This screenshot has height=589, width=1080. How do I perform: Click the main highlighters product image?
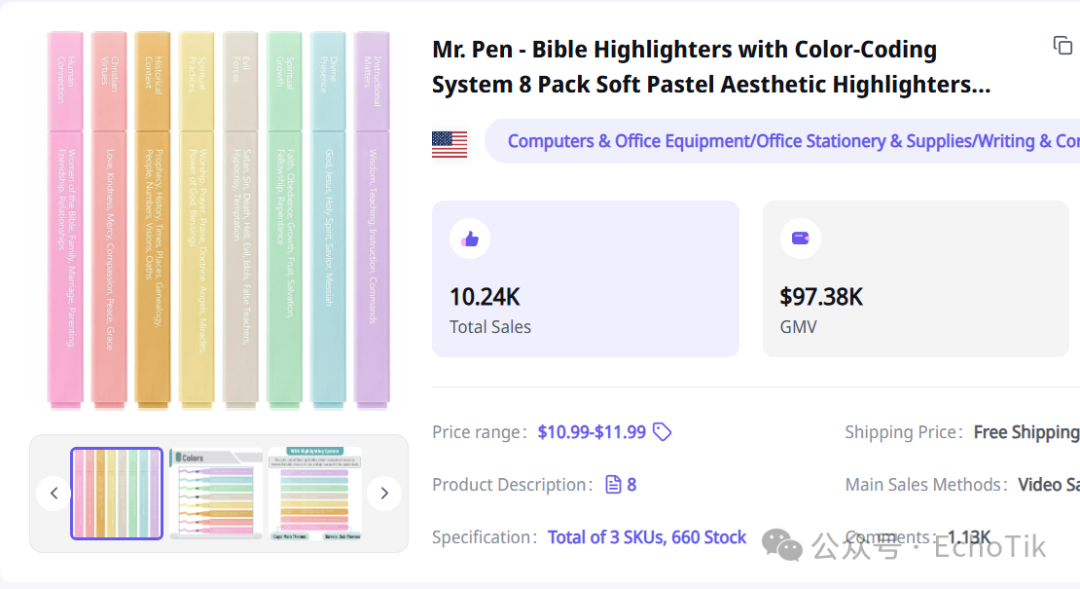coord(219,220)
